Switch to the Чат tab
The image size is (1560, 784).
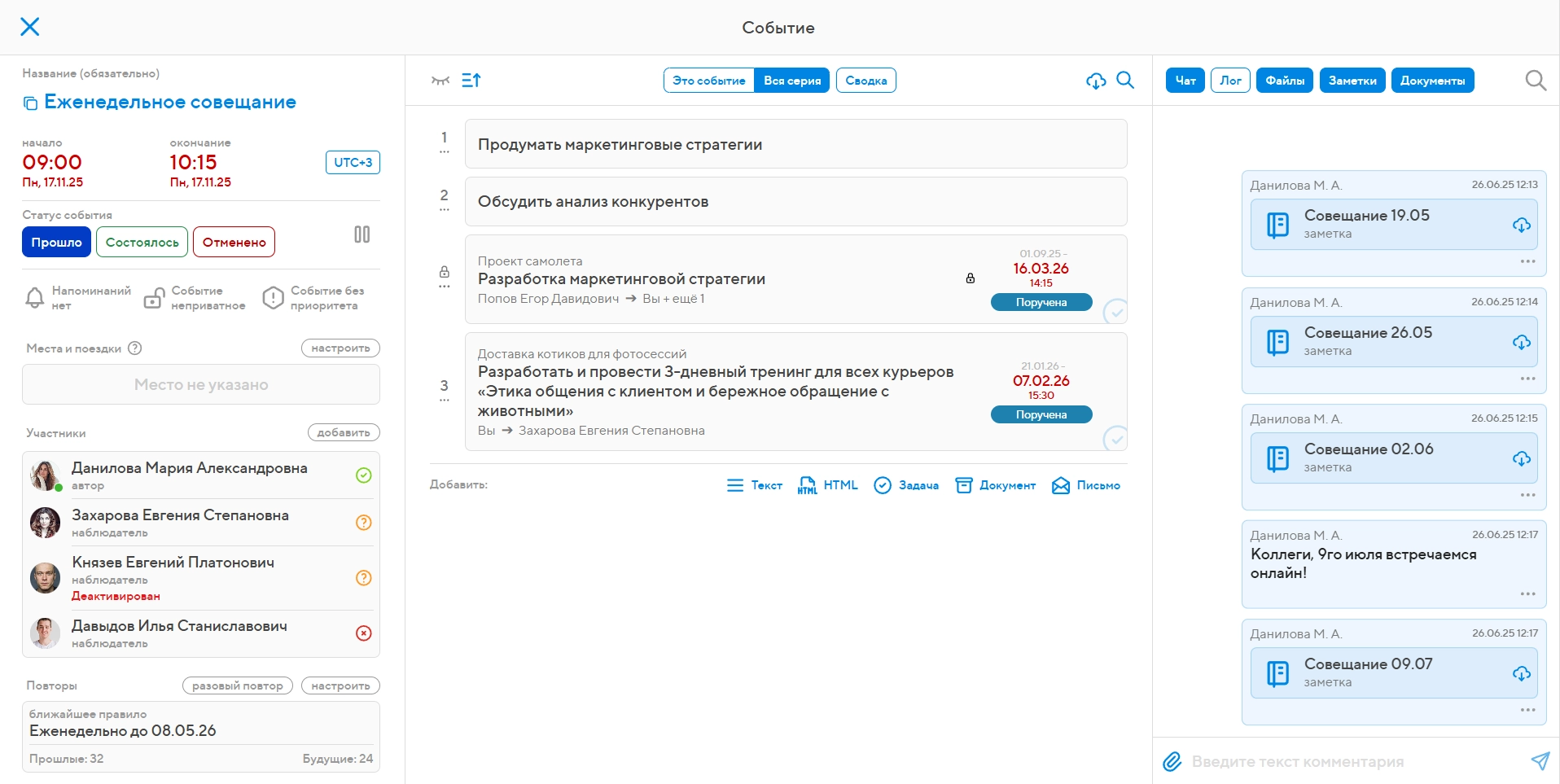[1185, 80]
